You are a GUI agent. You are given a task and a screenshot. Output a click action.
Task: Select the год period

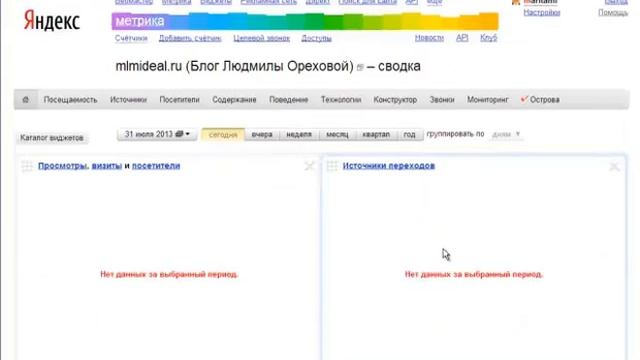pyautogui.click(x=409, y=134)
